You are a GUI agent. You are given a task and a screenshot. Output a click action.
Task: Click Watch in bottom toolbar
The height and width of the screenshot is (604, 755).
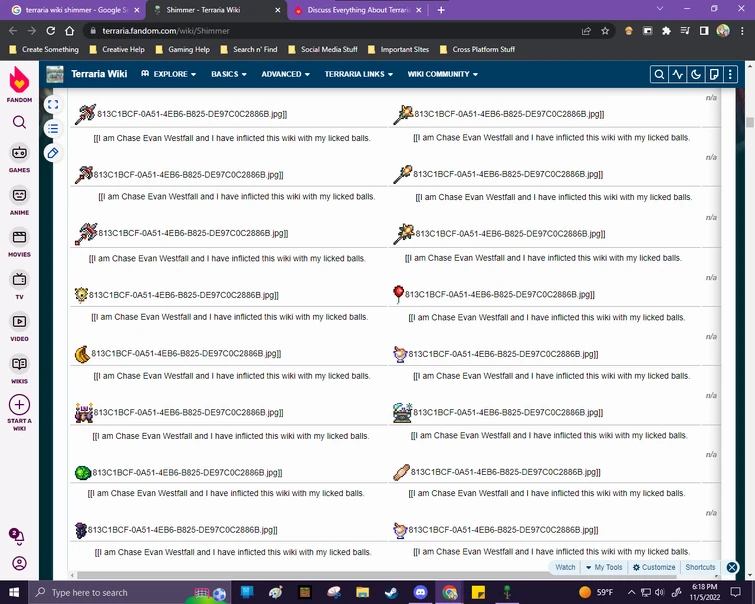pyautogui.click(x=565, y=567)
